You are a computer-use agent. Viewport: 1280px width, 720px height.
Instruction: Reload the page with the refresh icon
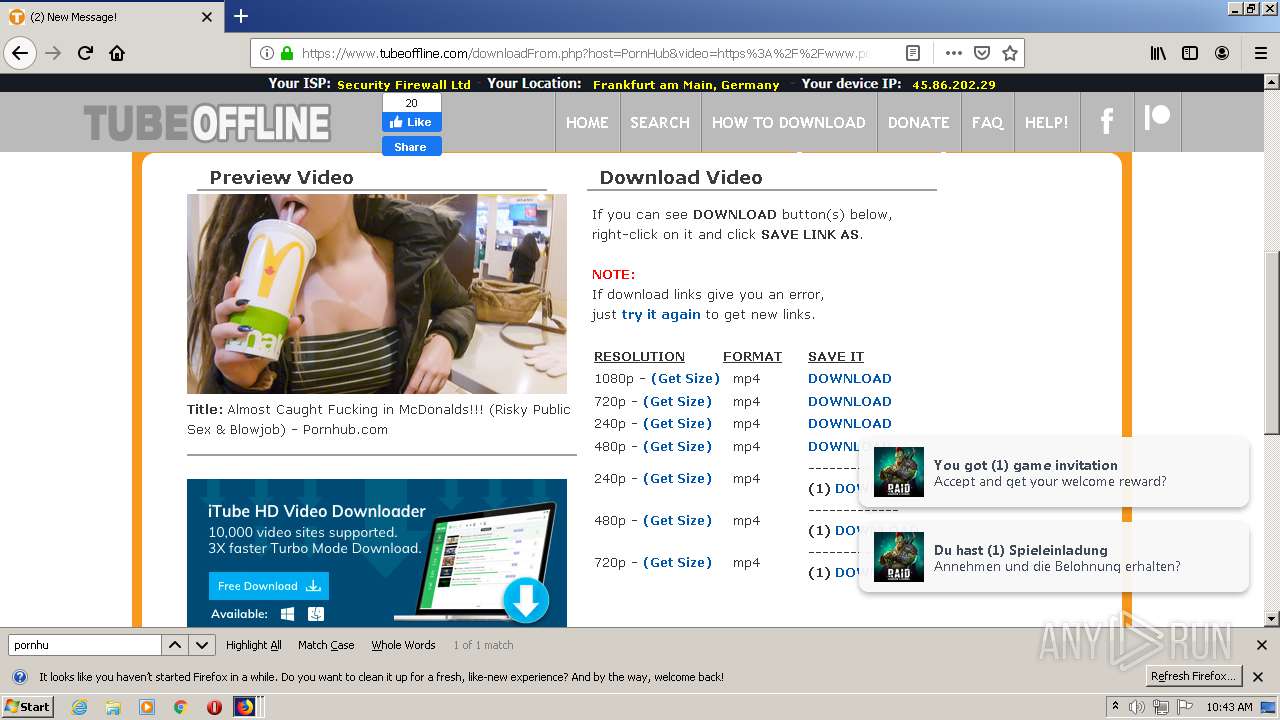85,53
